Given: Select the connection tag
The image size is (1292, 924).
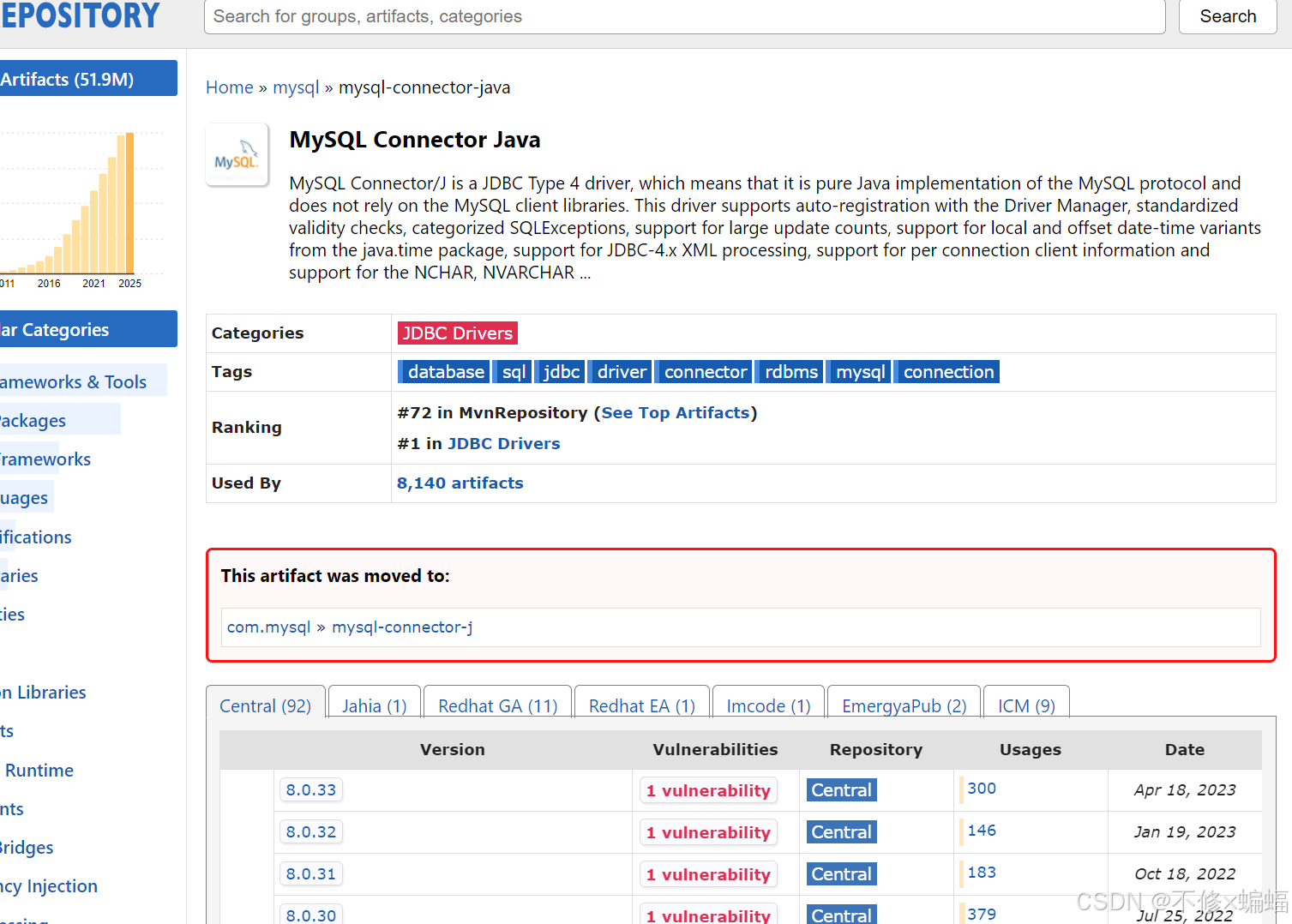Looking at the screenshot, I should [x=947, y=372].
